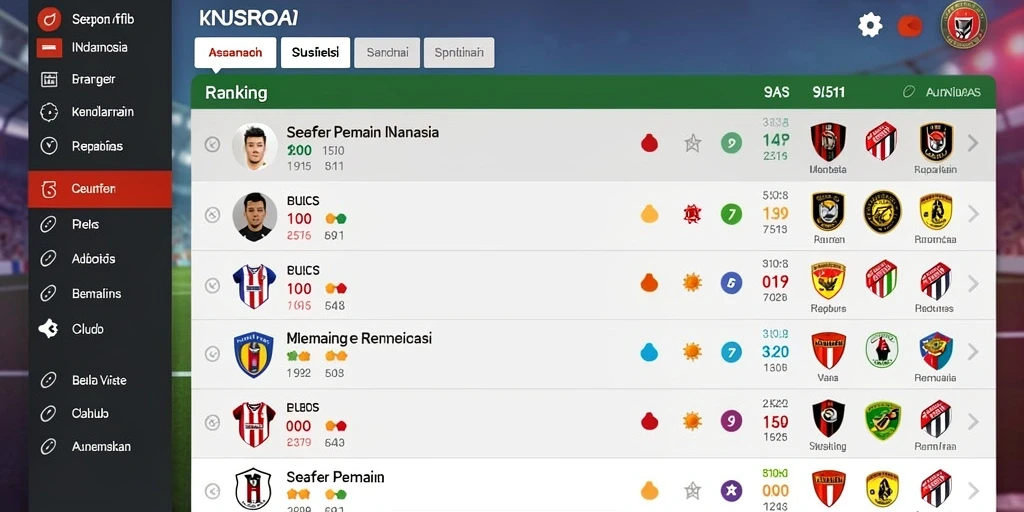
Task: Switch to the Susfielsi tab
Action: tap(315, 53)
